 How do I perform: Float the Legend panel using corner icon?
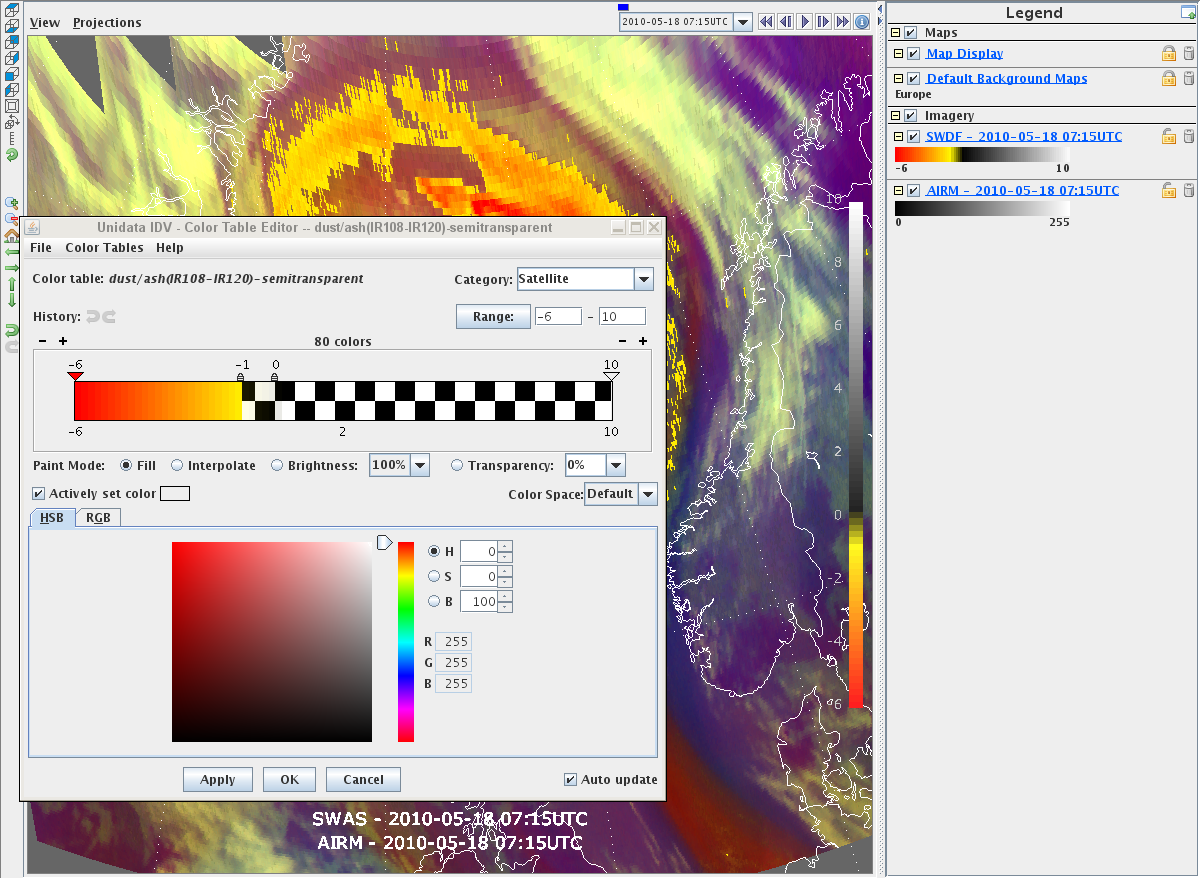[x=1188, y=12]
